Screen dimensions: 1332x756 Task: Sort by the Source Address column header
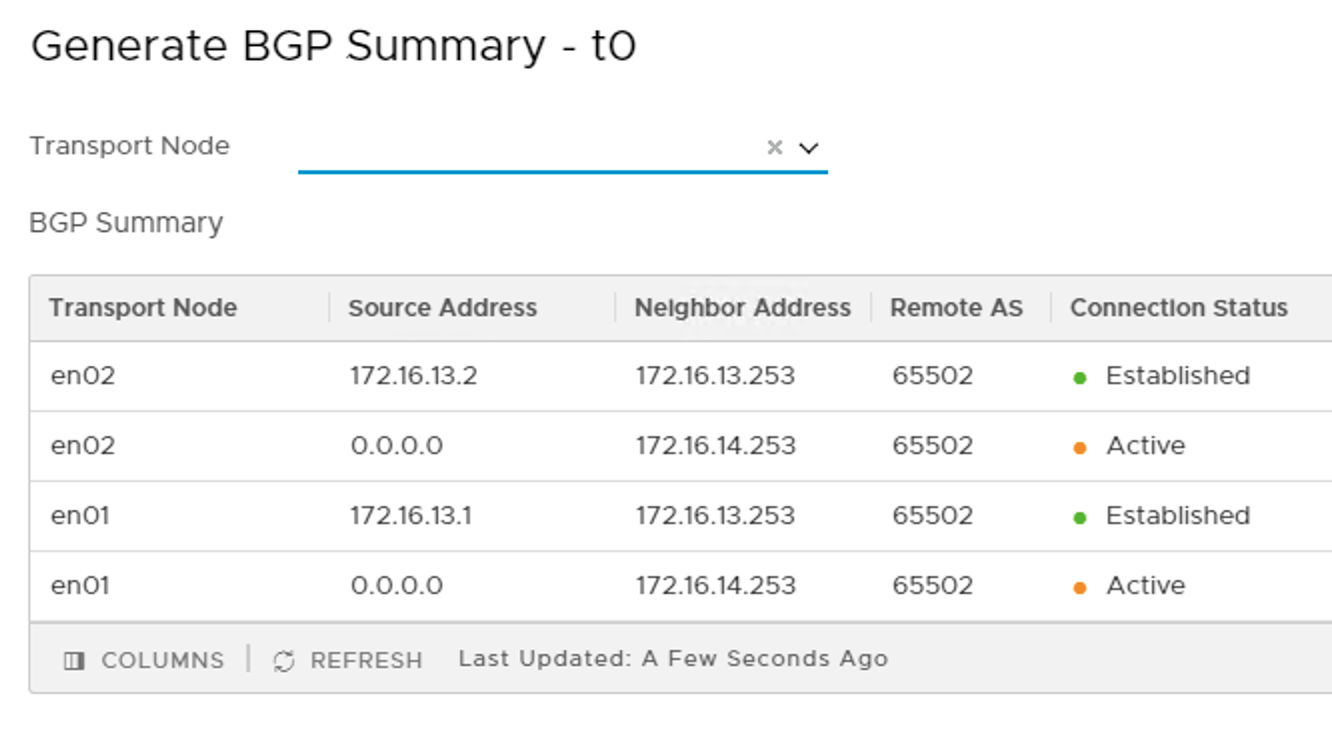tap(442, 308)
